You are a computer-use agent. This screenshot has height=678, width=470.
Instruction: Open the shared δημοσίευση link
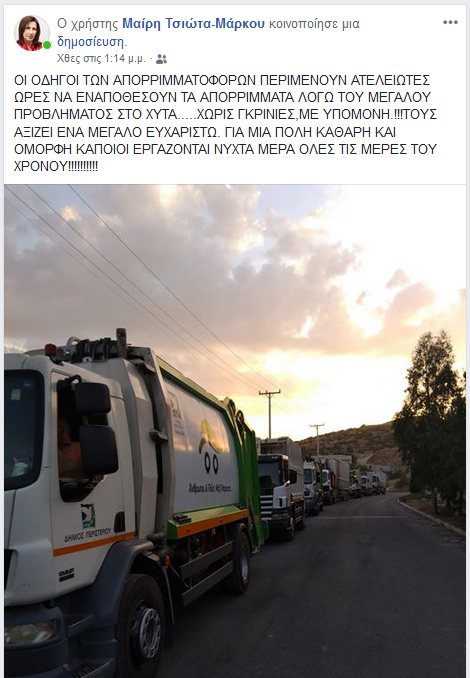click(91, 42)
